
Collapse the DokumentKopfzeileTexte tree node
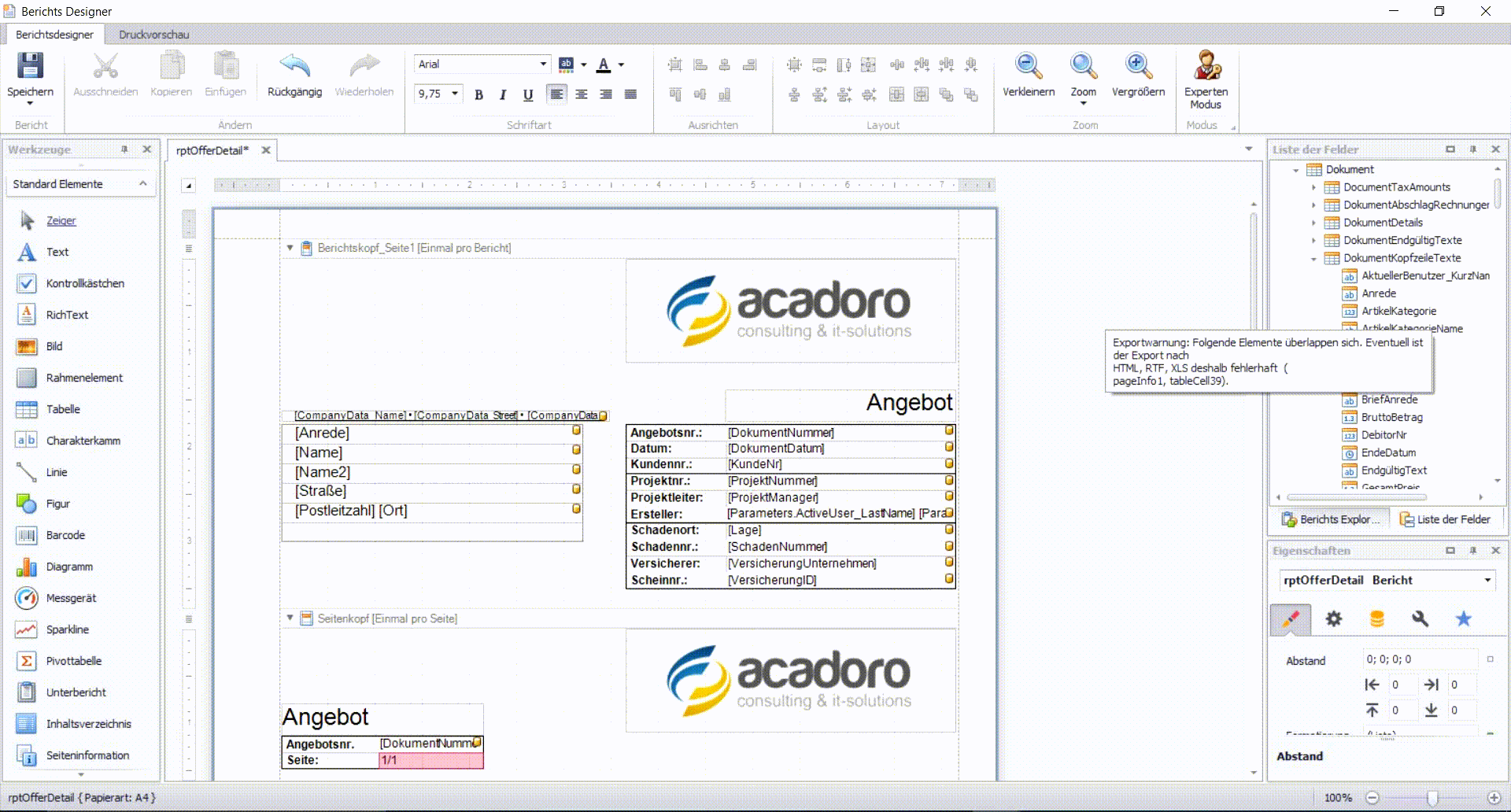point(1313,259)
